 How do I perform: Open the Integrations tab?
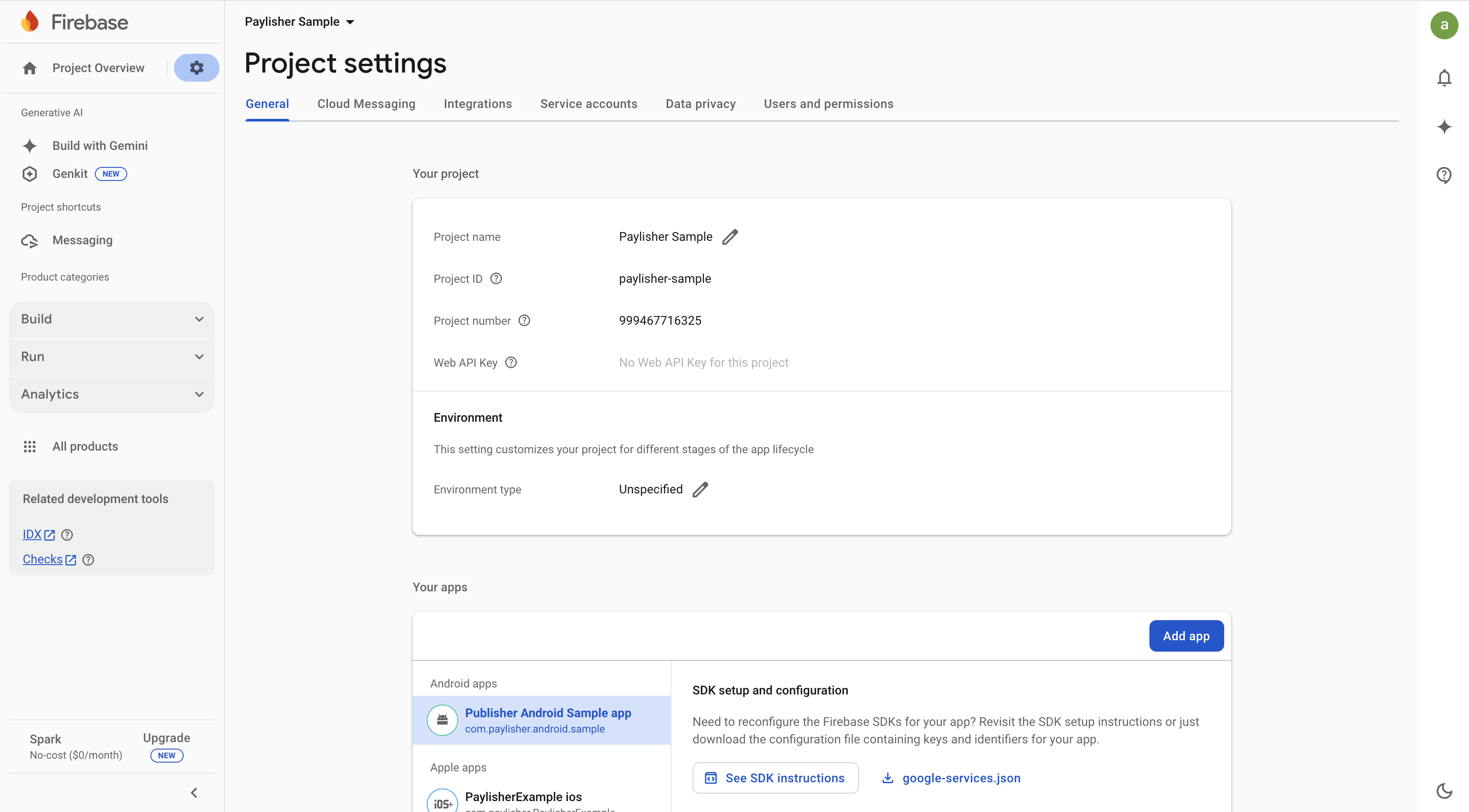pyautogui.click(x=477, y=104)
